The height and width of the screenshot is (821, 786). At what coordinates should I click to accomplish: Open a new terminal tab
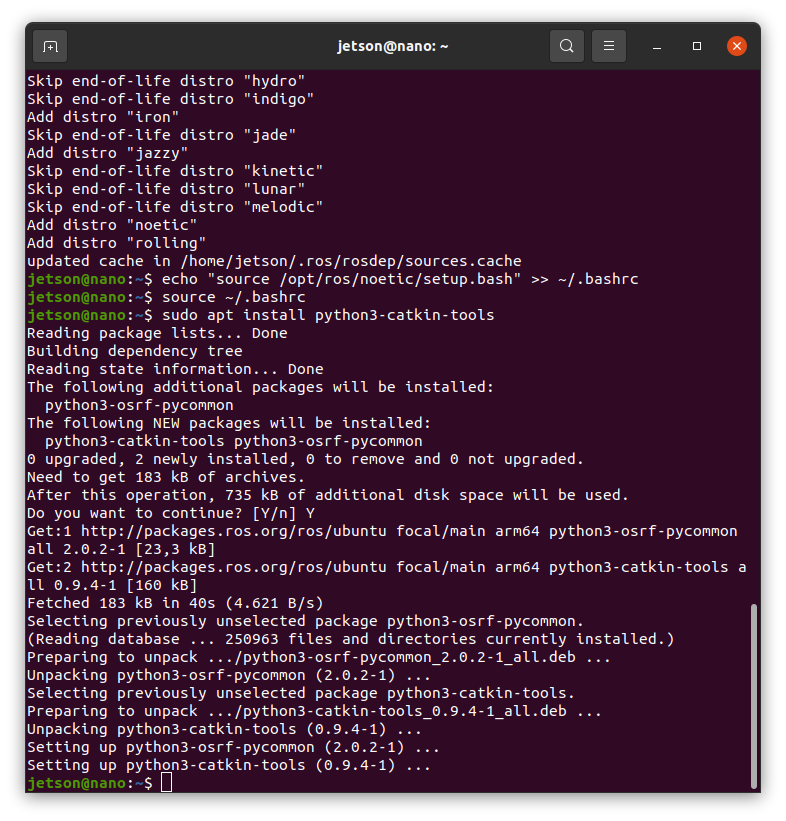tap(50, 47)
